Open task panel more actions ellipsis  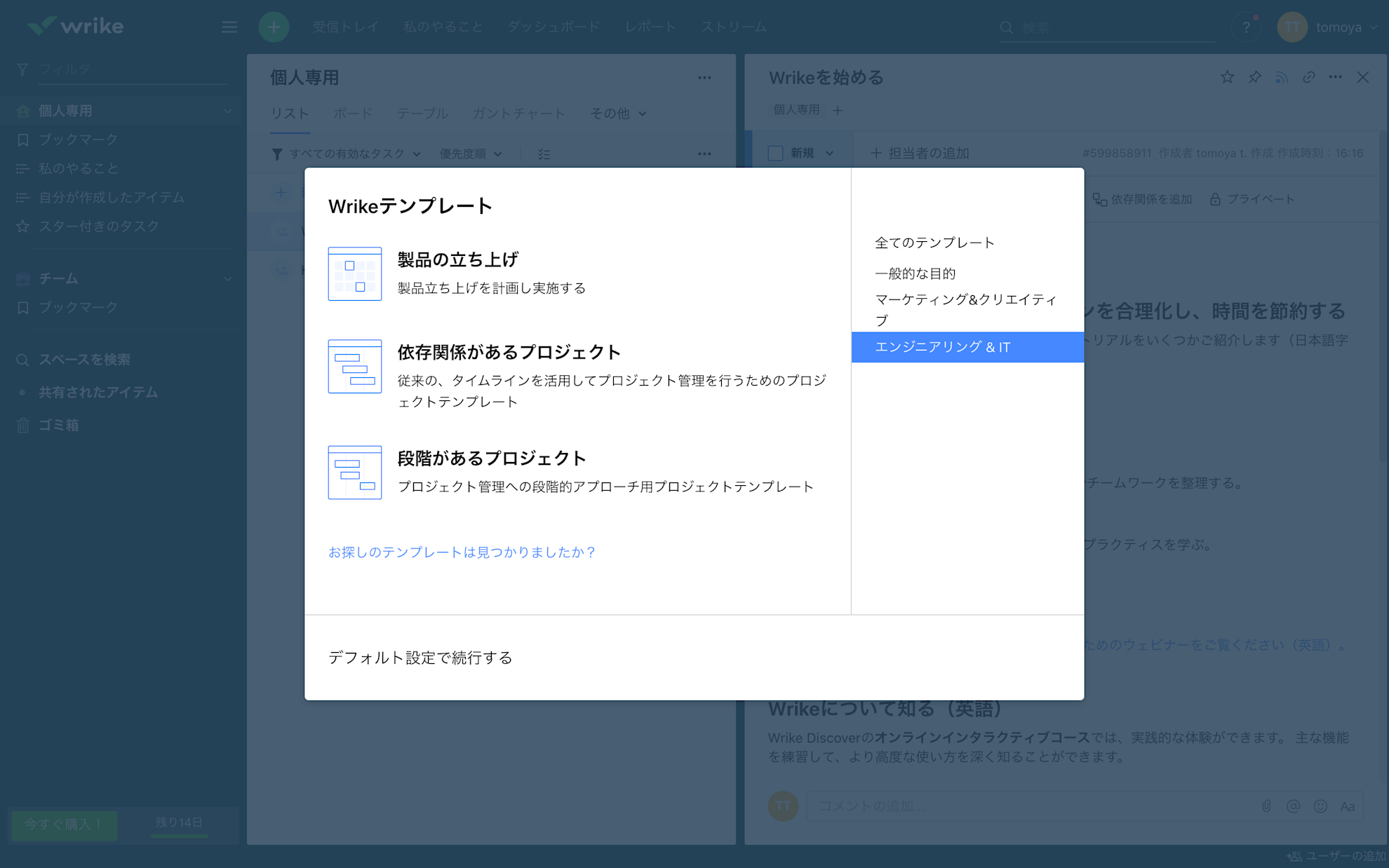coord(1335,77)
